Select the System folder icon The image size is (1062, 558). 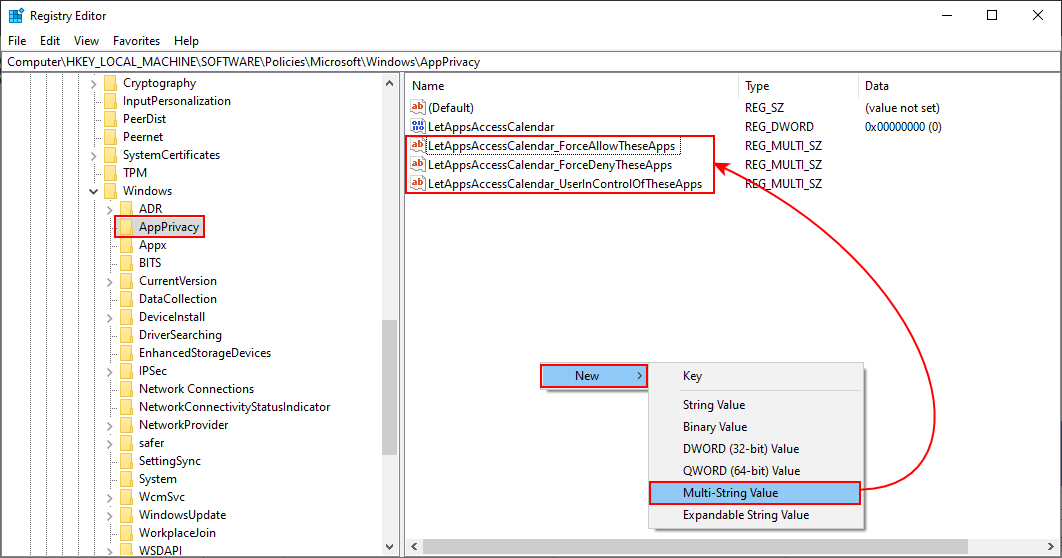tap(127, 479)
